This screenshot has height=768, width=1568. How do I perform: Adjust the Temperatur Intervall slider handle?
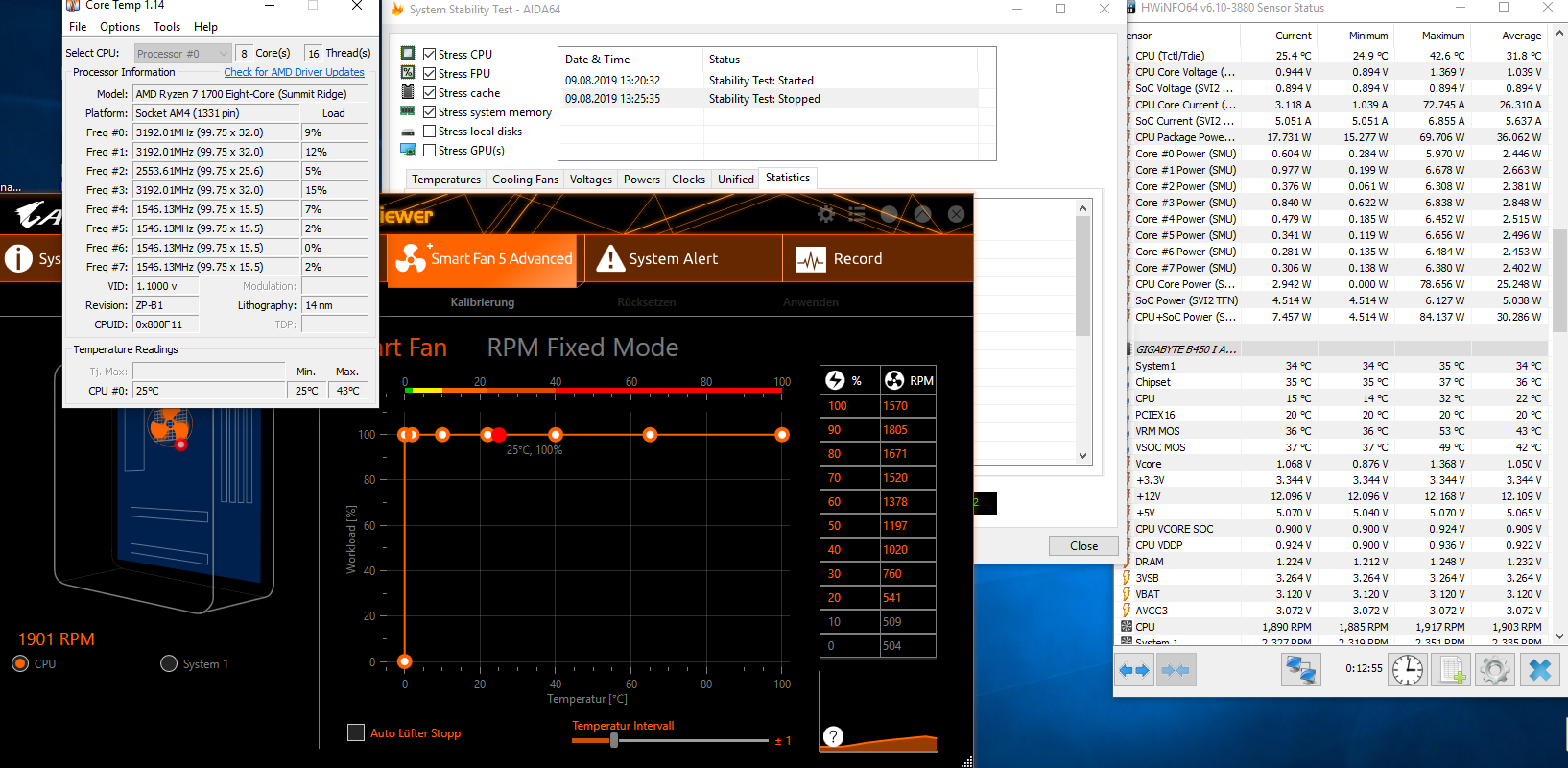[614, 740]
